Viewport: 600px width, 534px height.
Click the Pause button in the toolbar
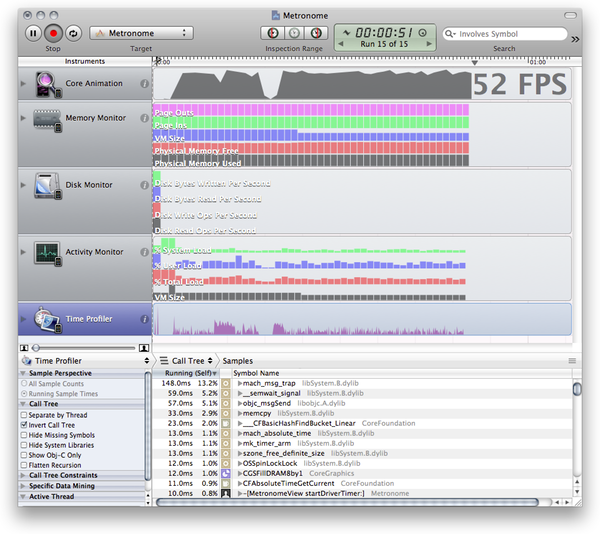32,33
